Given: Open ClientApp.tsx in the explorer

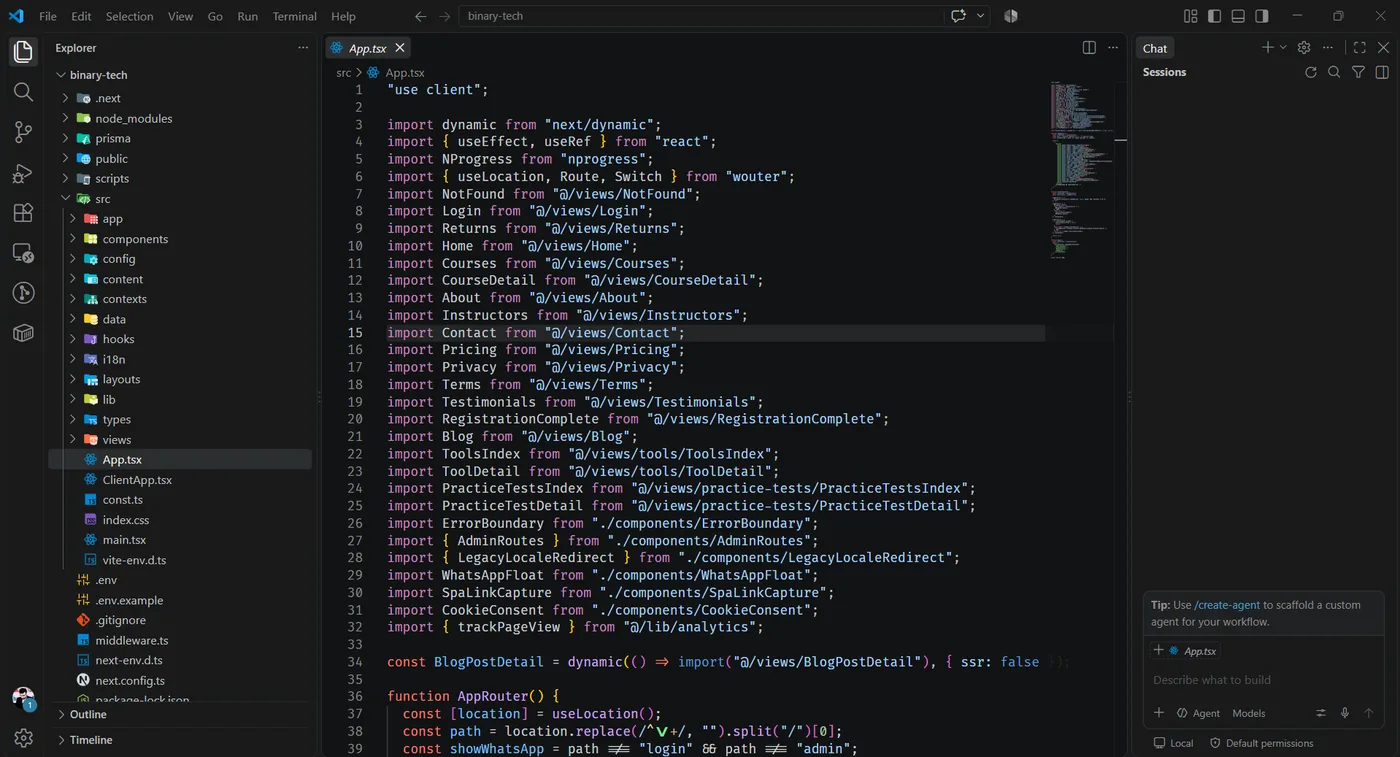Looking at the screenshot, I should (x=137, y=480).
